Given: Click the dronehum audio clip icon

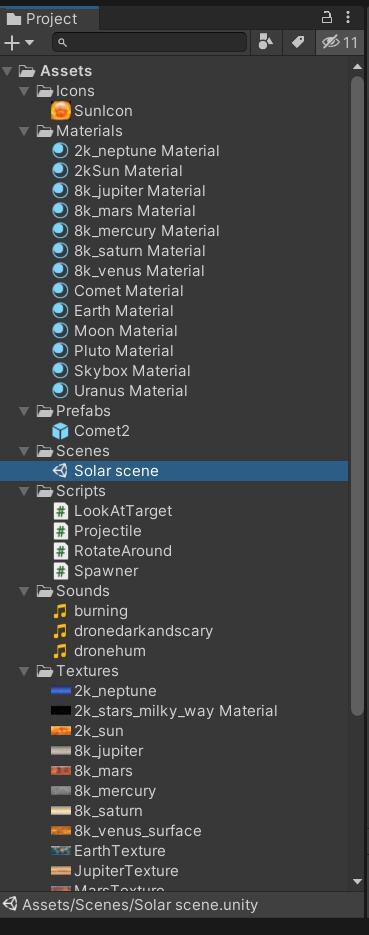Looking at the screenshot, I should 60,651.
